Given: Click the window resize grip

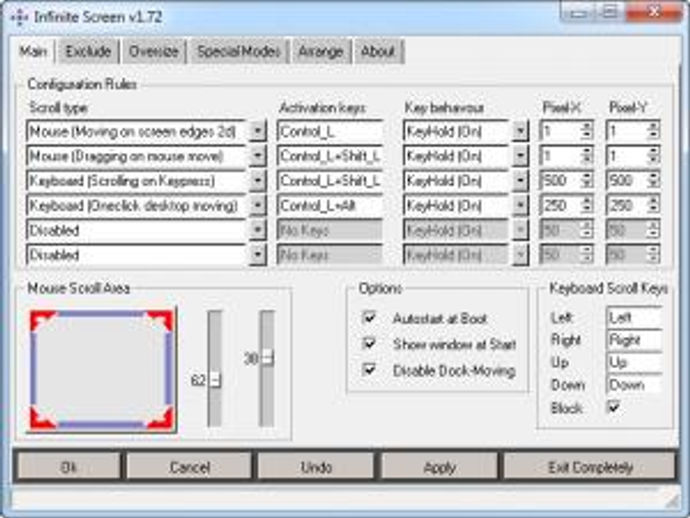Looking at the screenshot, I should [671, 500].
